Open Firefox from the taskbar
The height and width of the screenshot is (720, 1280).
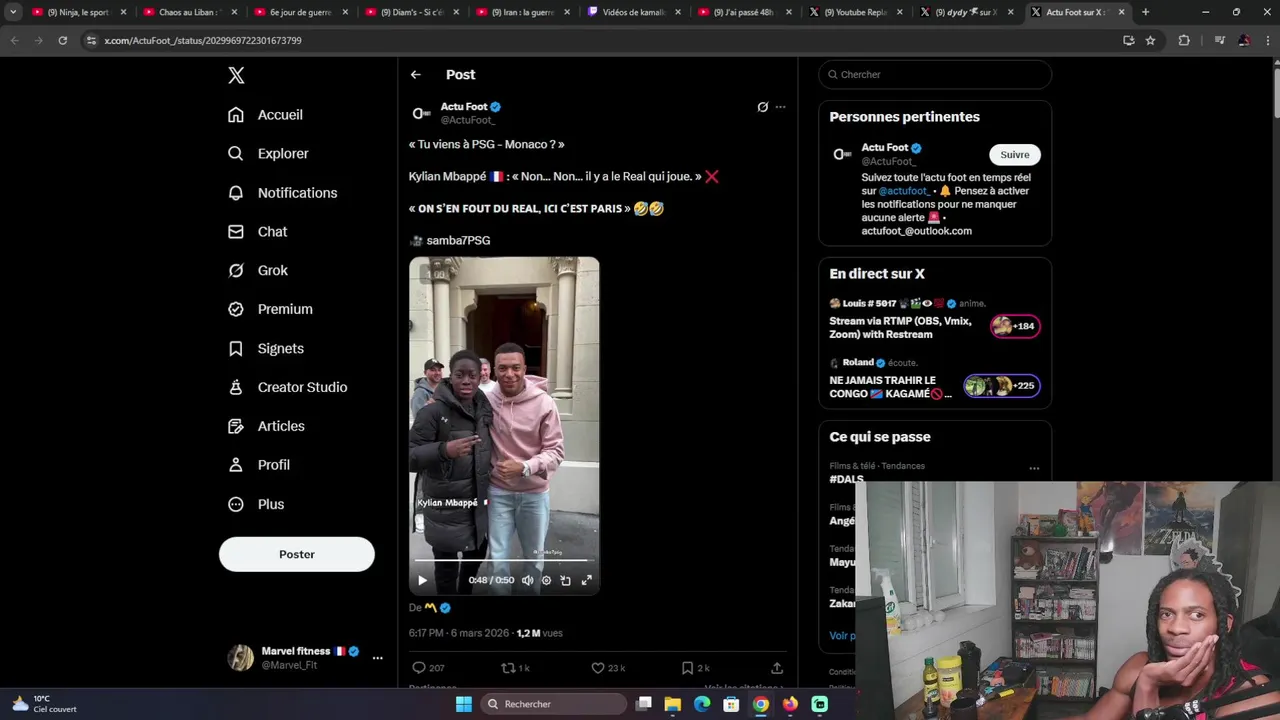click(790, 704)
